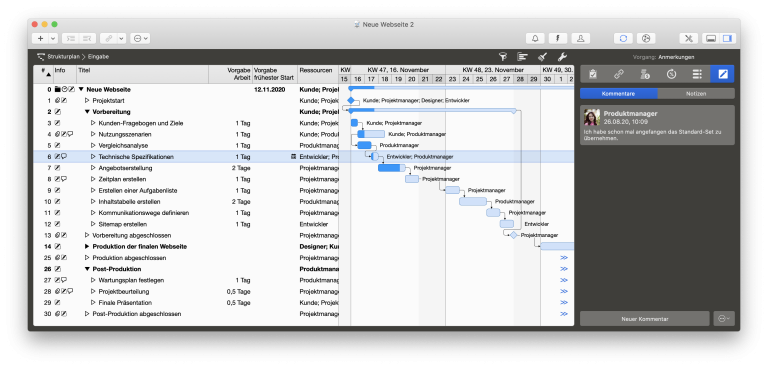
Task: Select the Kommunikationswege definieren title
Action: pyautogui.click(x=144, y=213)
